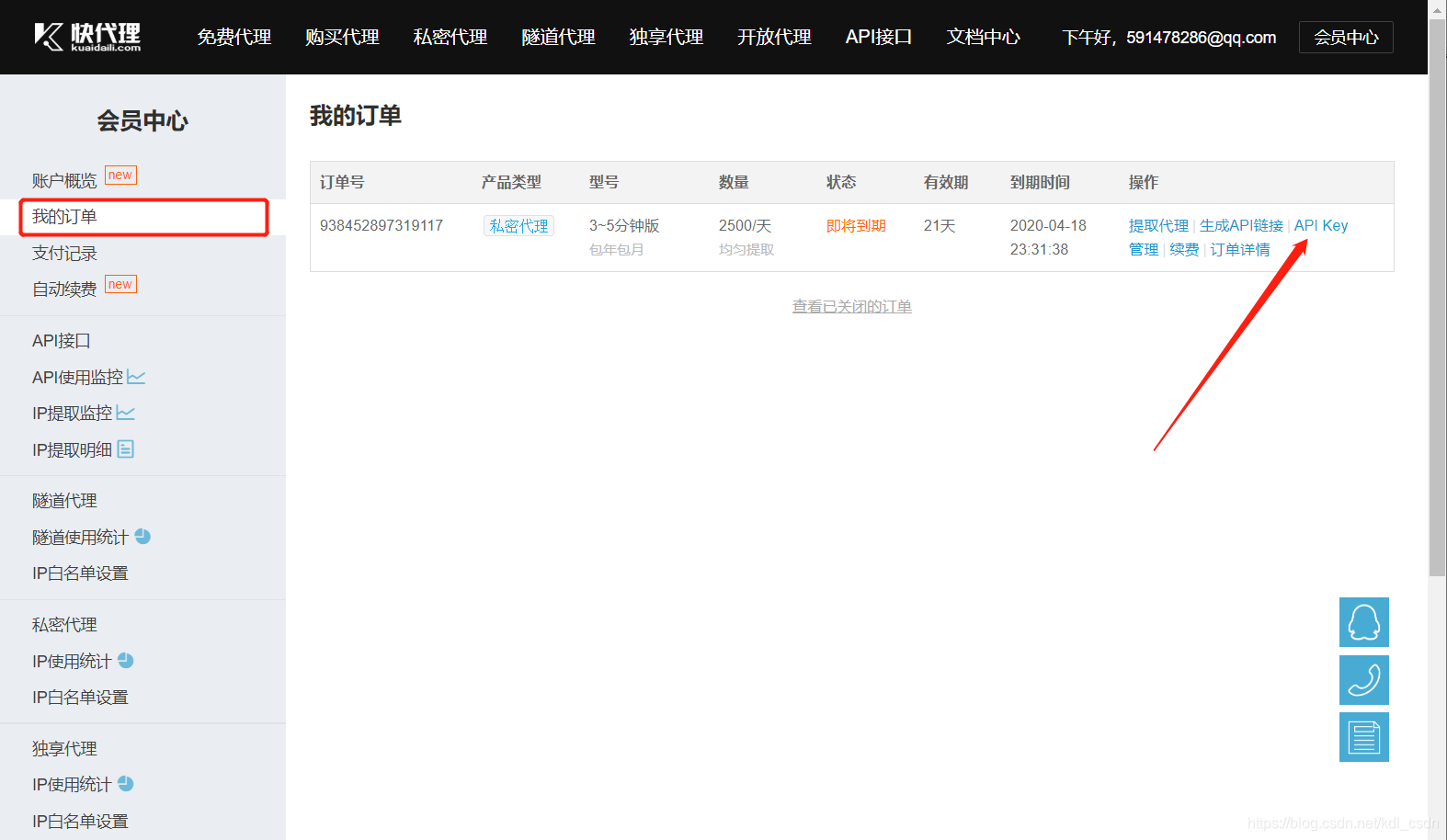Open the QQ customer service icon

tap(1363, 622)
